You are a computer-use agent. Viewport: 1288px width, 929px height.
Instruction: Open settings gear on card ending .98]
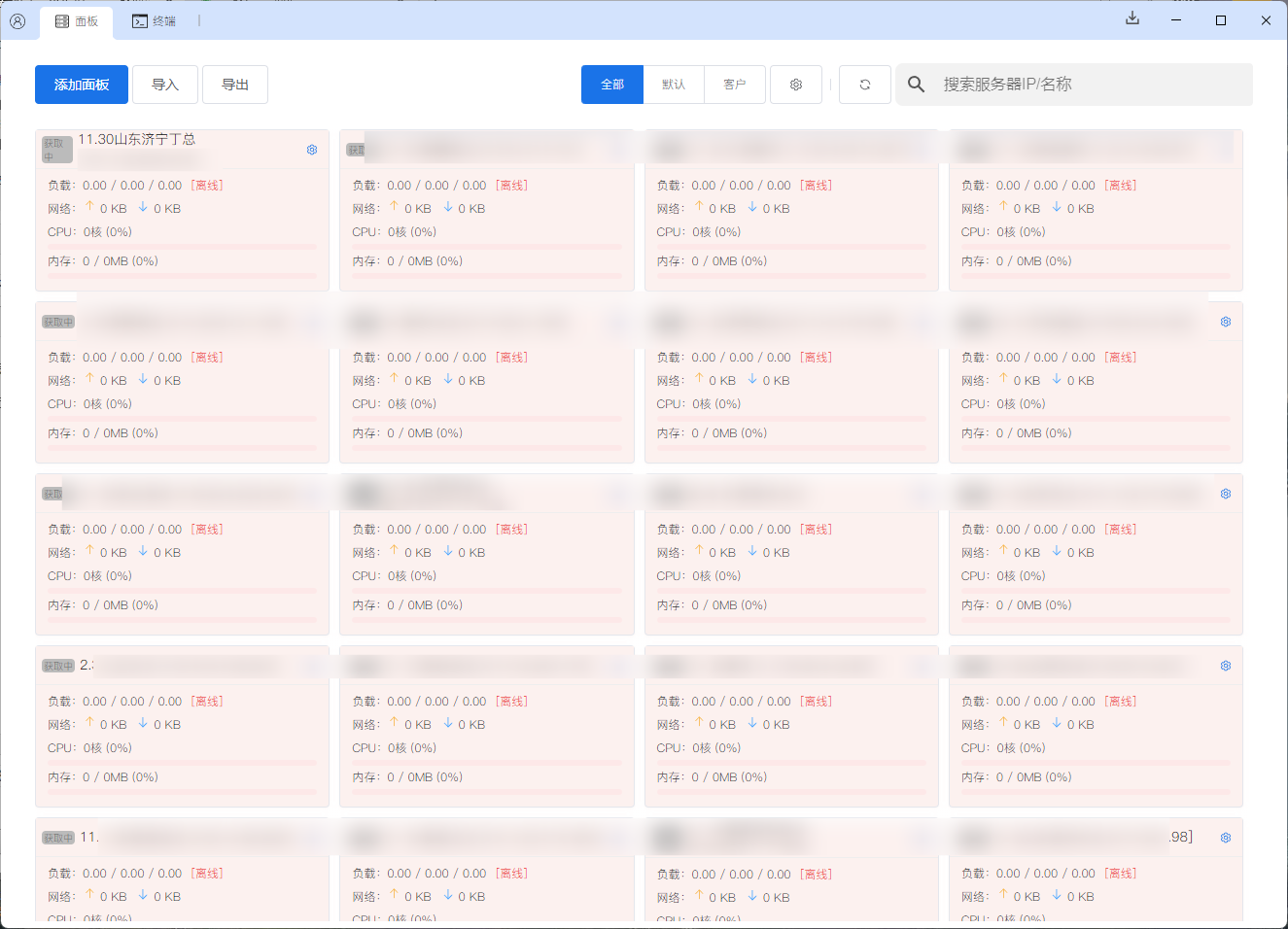tap(1226, 838)
